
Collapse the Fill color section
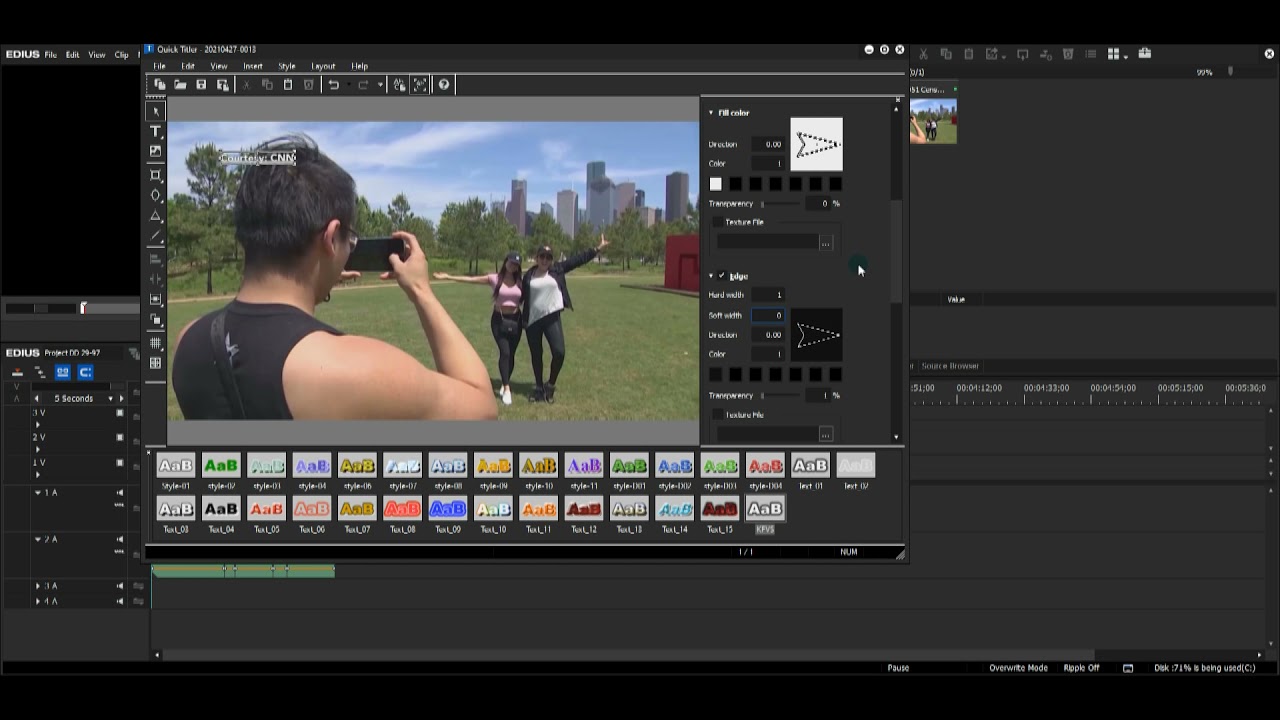point(712,113)
